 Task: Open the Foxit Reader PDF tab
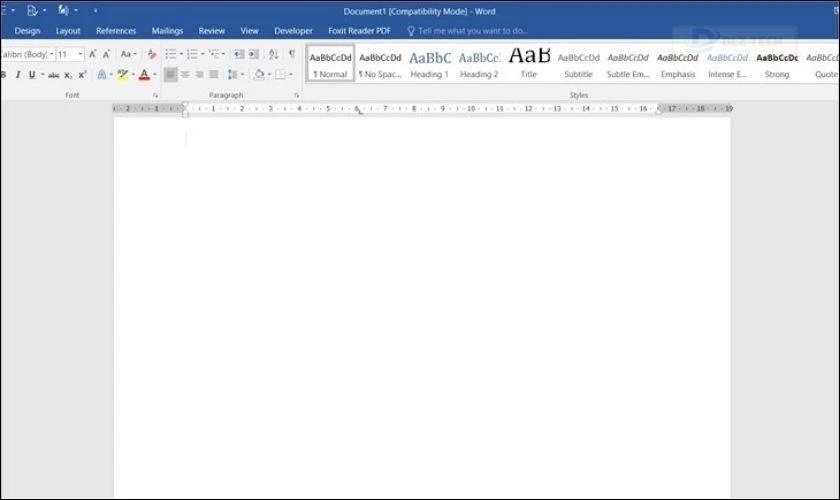pyautogui.click(x=359, y=31)
